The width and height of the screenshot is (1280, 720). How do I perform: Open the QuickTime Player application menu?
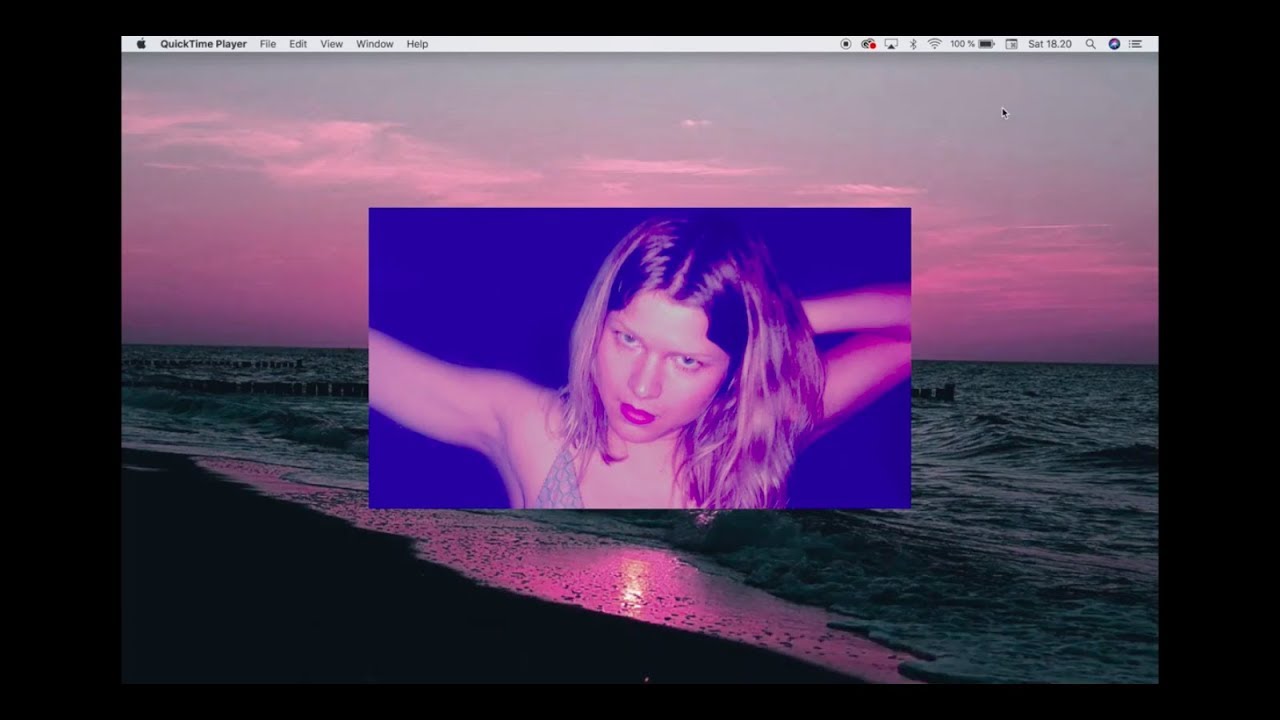click(203, 44)
